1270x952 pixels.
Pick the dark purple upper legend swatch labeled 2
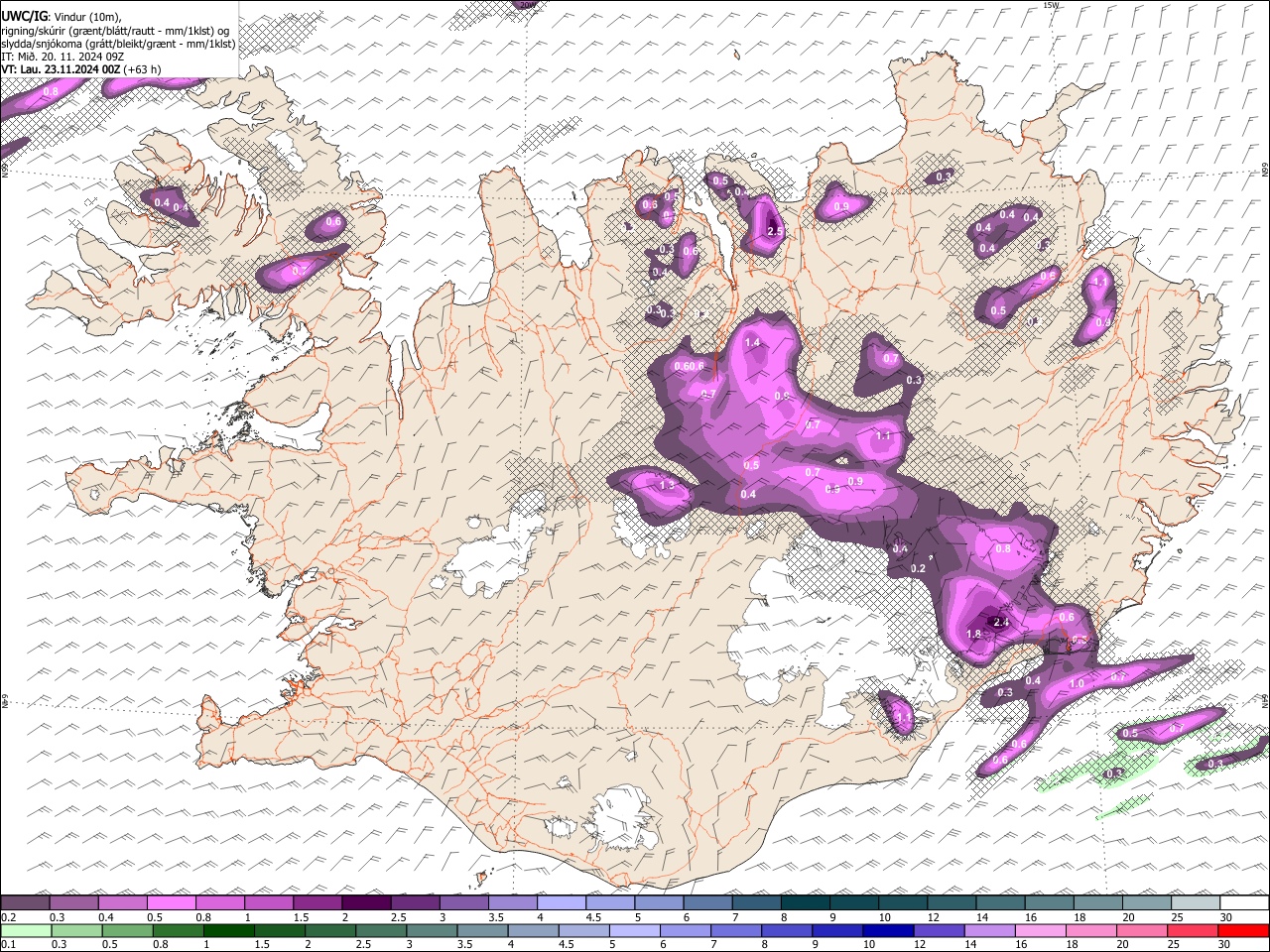(x=366, y=902)
